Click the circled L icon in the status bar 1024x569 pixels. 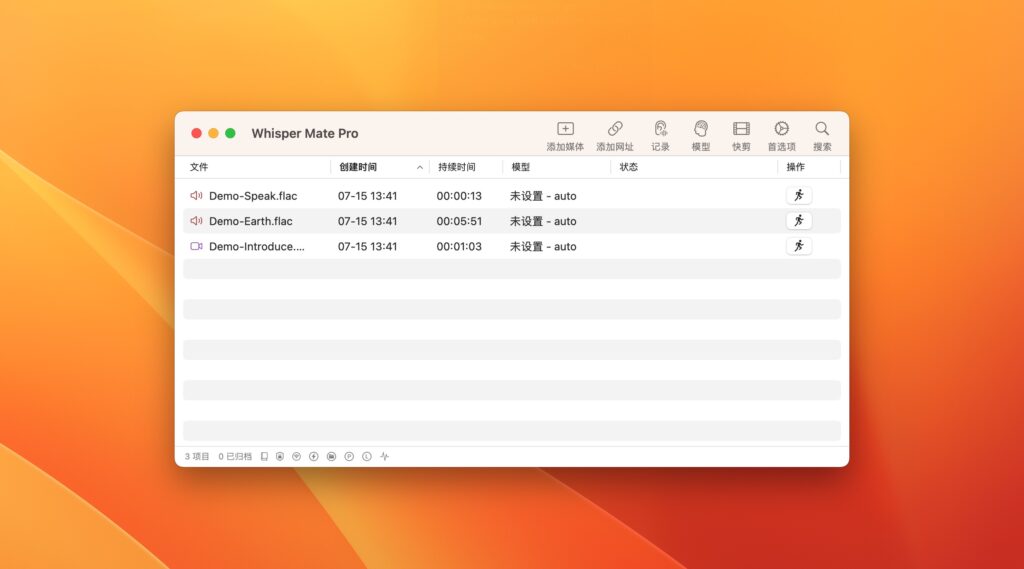click(366, 457)
